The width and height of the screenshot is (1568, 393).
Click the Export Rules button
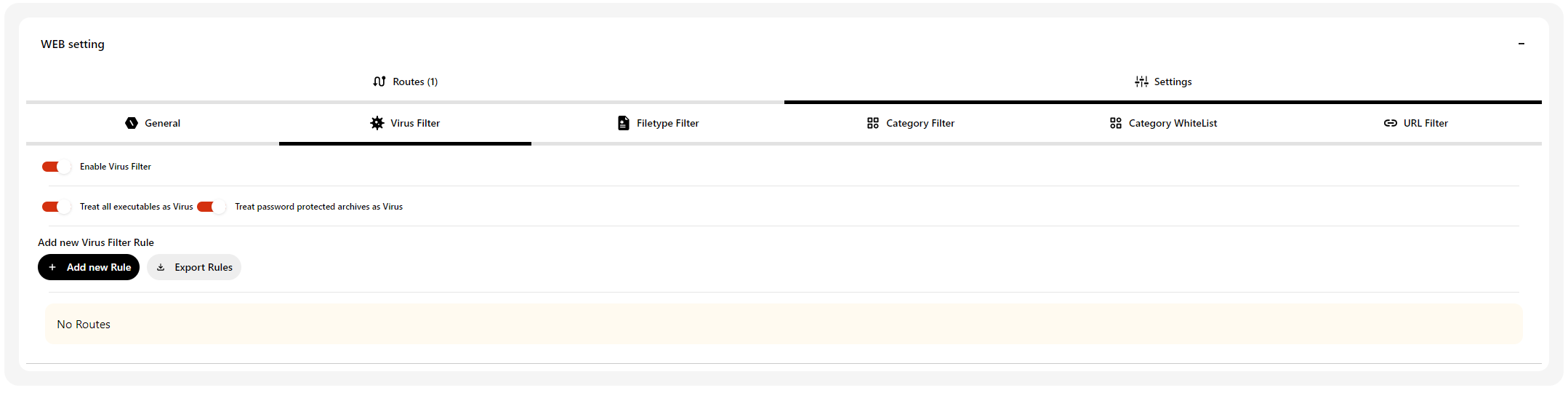(x=194, y=267)
